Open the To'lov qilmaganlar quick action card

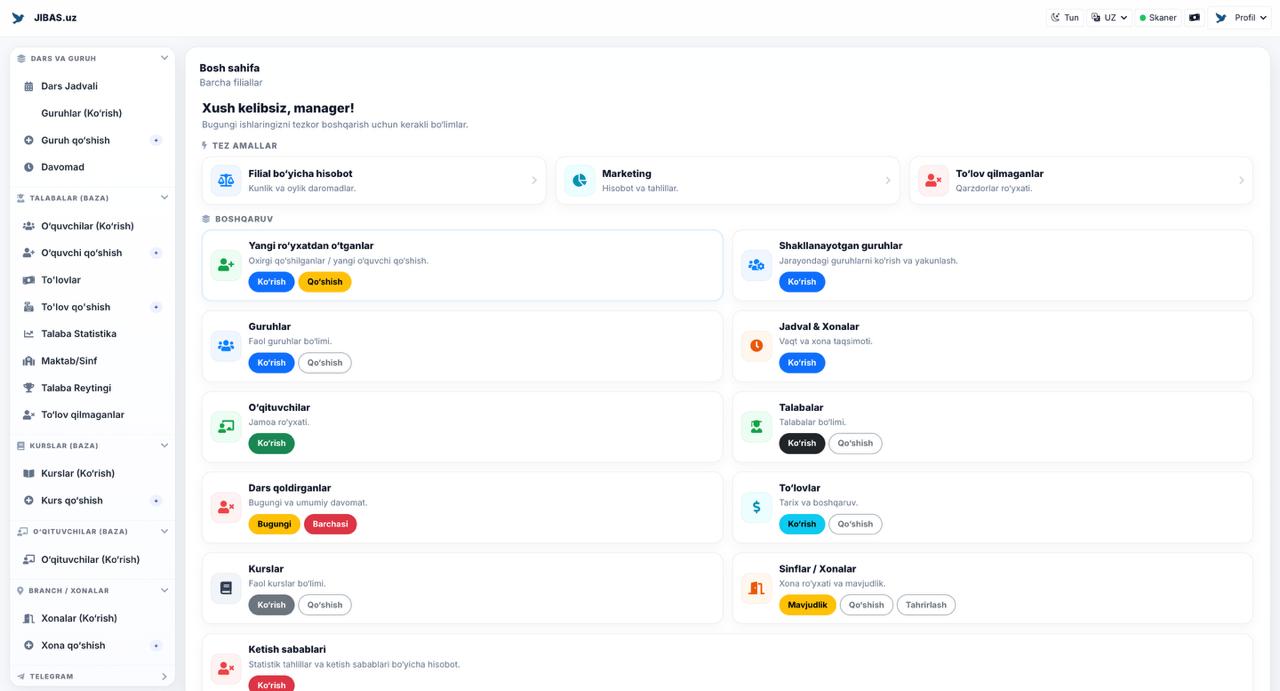click(1080, 181)
